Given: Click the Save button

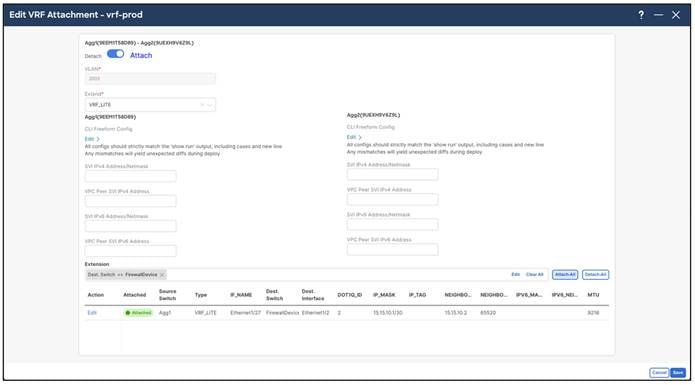Looking at the screenshot, I should (678, 373).
